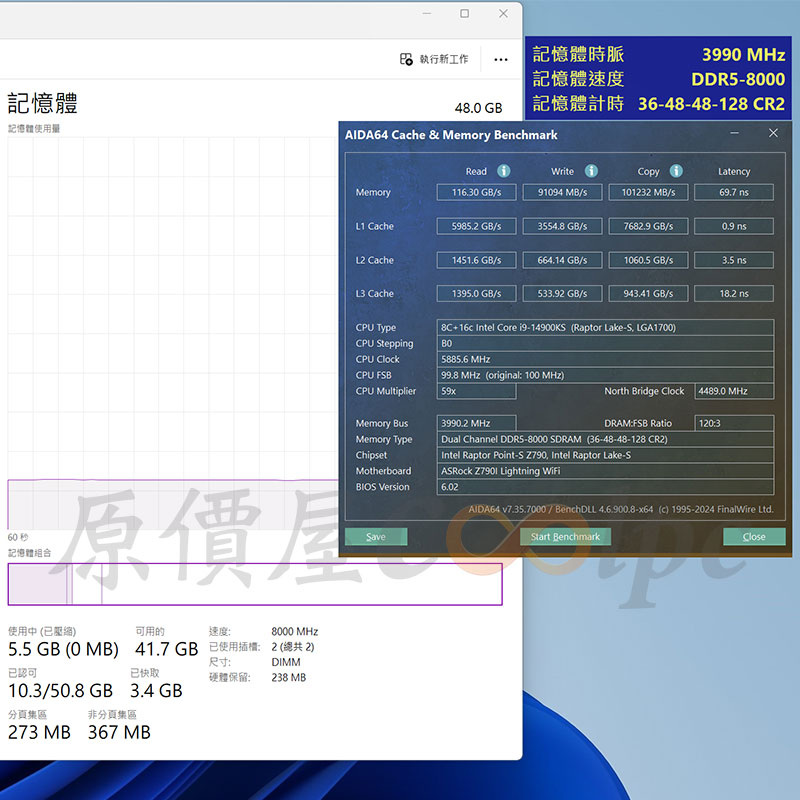Screen dimensions: 800x800
Task: Click the slots used value 2 (總共 2)
Action: [x=293, y=647]
